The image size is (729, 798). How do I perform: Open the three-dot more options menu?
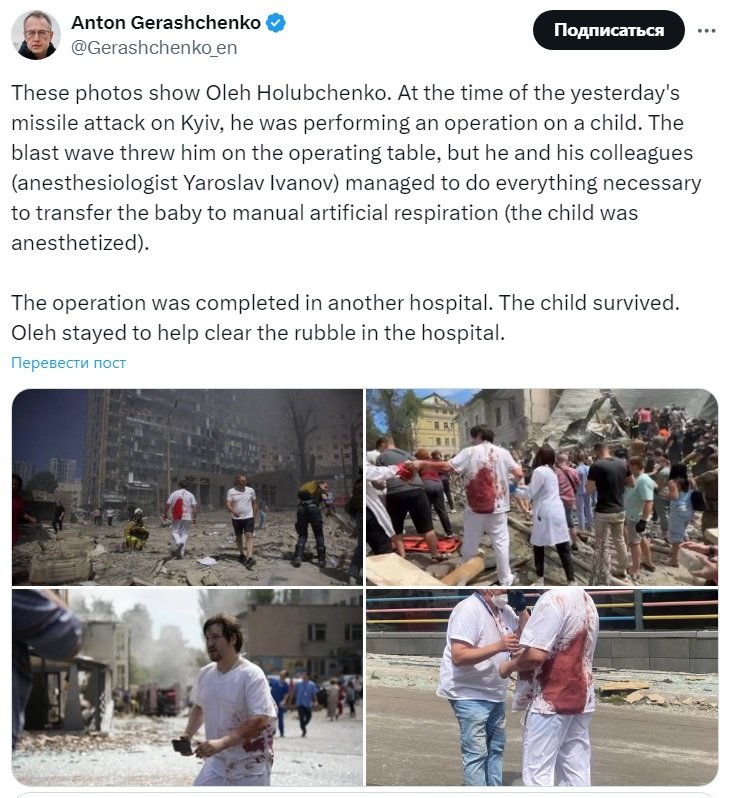click(707, 31)
